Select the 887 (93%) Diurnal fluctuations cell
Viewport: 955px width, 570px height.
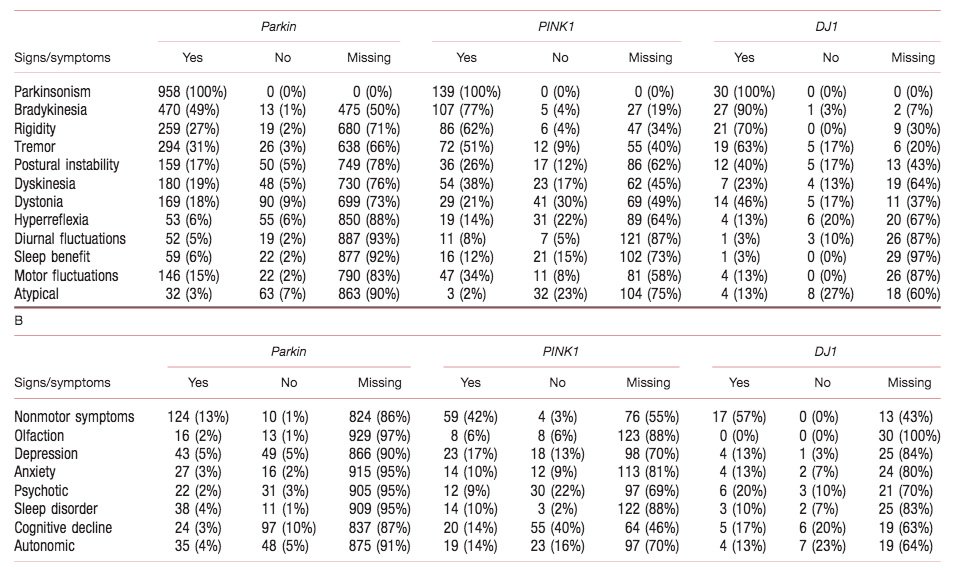[x=368, y=239]
